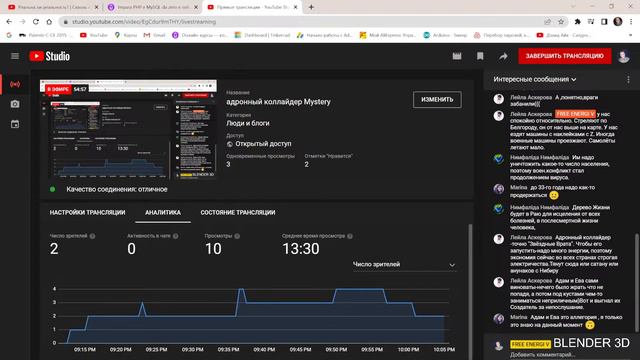
Task: Click the share arrow icon in header
Action: [x=503, y=56]
